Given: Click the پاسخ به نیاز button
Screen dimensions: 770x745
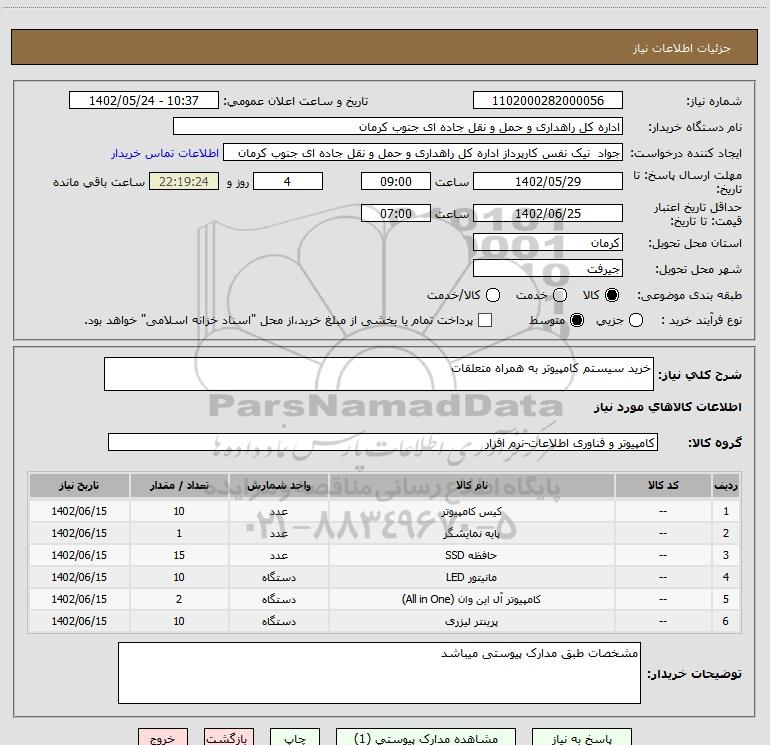Looking at the screenshot, I should point(581,738).
